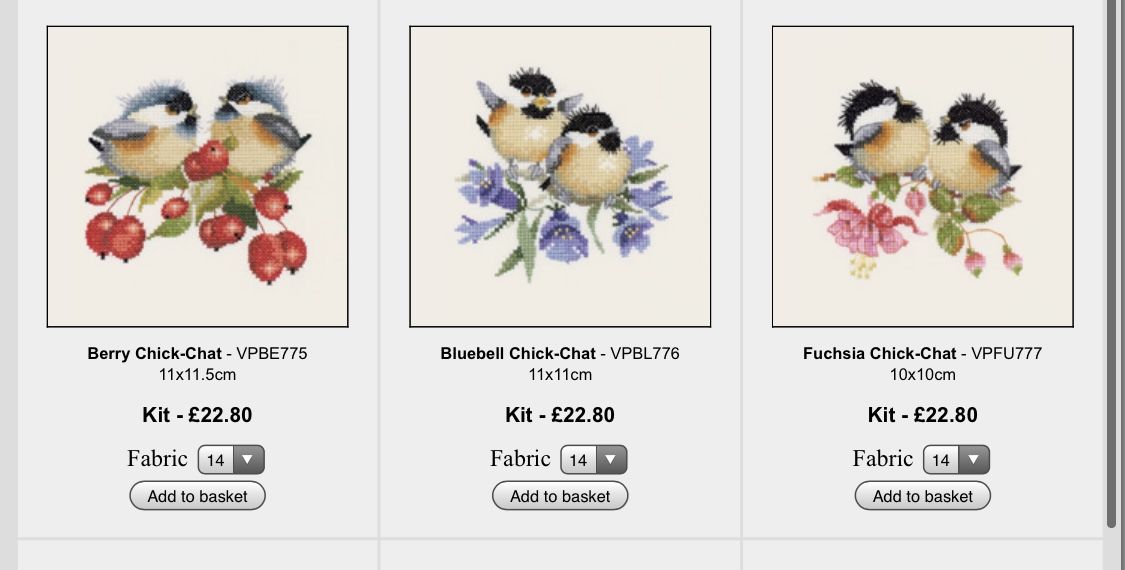Add Berry Chick-Chat kit to basket

click(x=197, y=496)
